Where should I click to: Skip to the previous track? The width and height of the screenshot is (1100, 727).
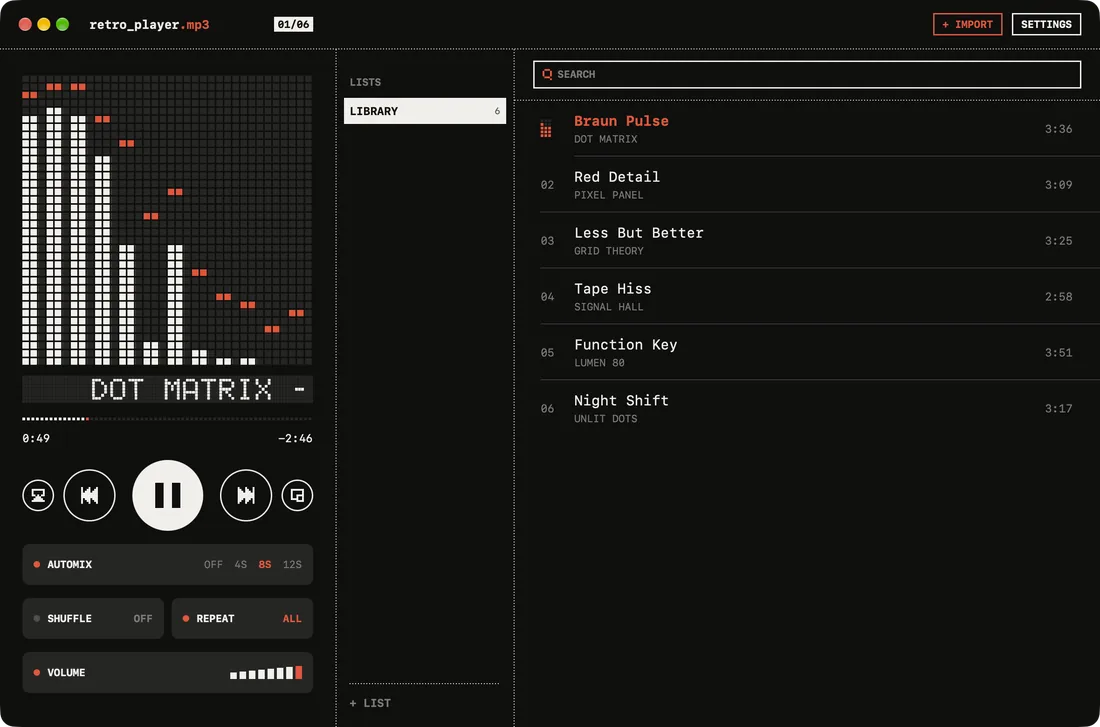coord(89,495)
